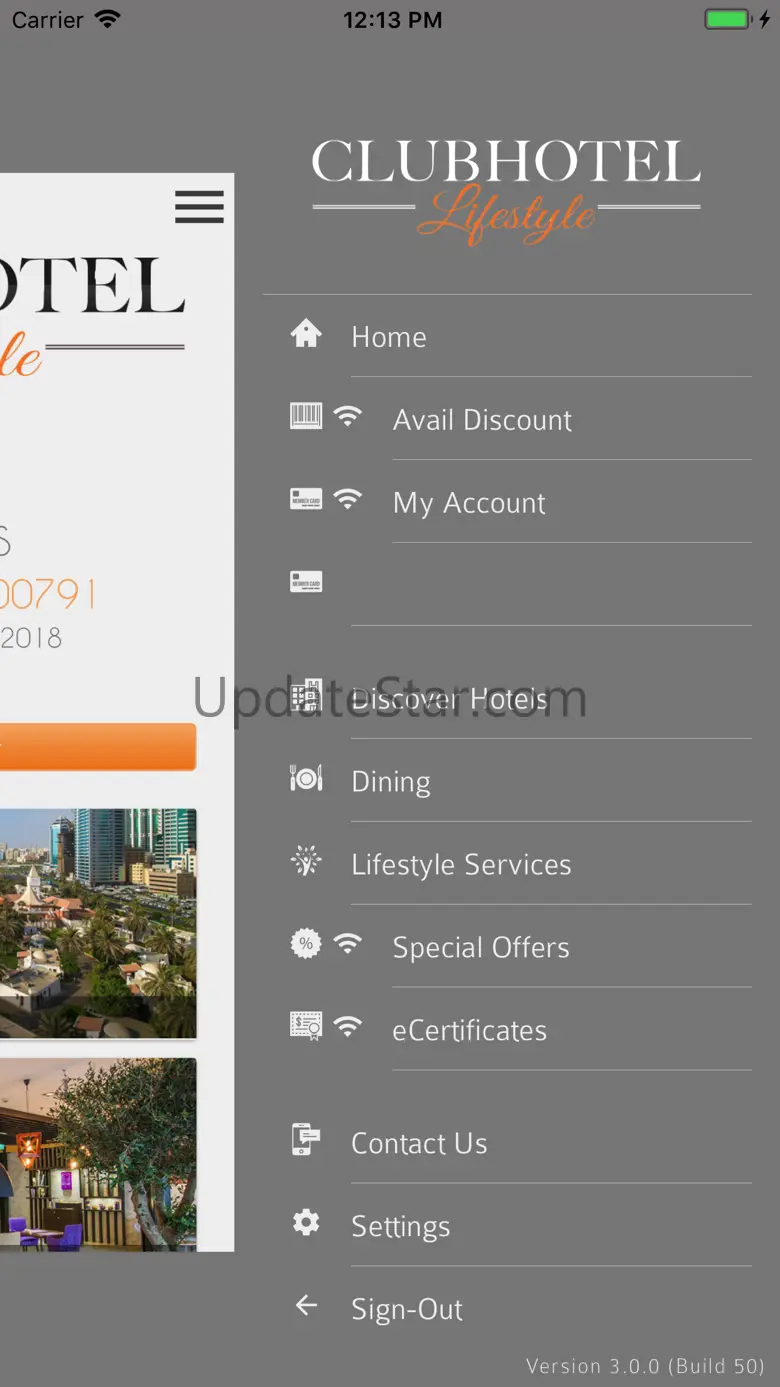
Task: Open the restaurant photo card
Action: tap(98, 1154)
